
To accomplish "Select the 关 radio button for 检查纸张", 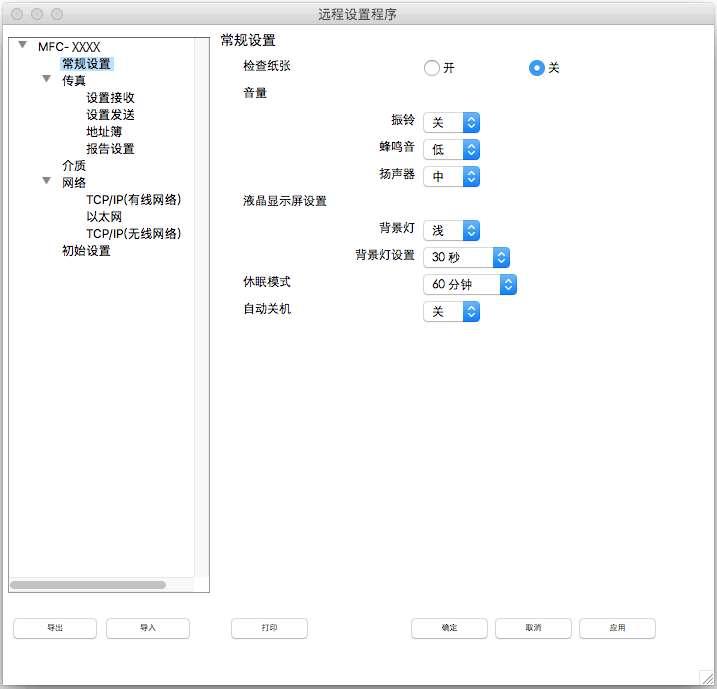I will pos(537,68).
